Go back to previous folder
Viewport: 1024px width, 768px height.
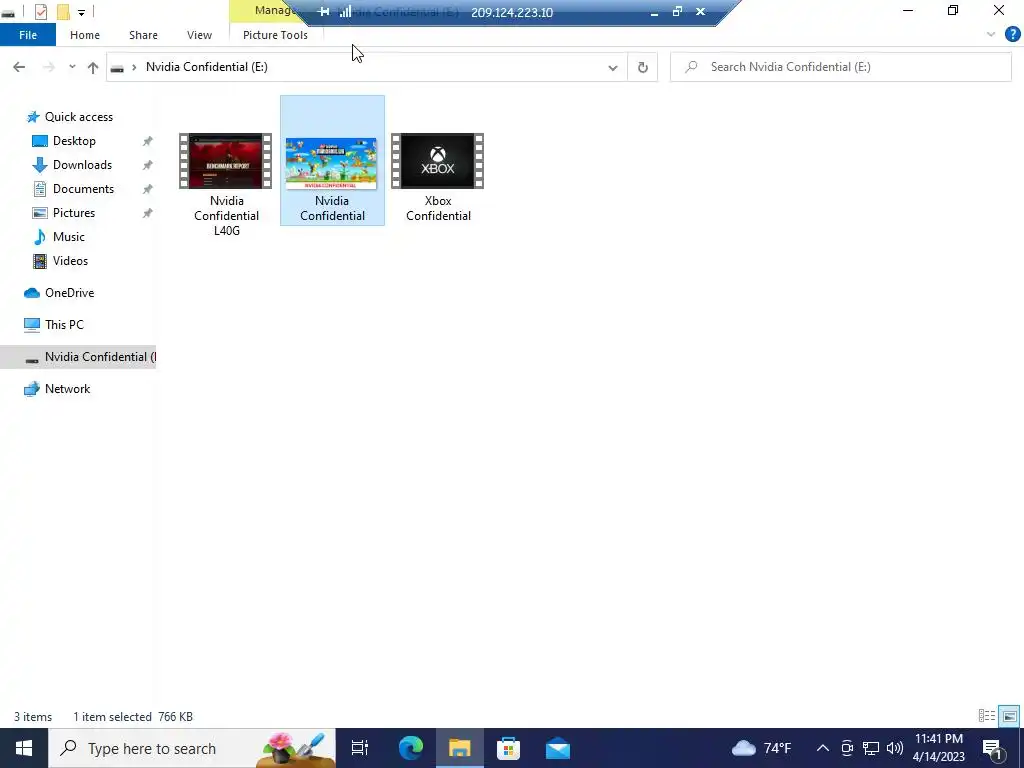[19, 67]
